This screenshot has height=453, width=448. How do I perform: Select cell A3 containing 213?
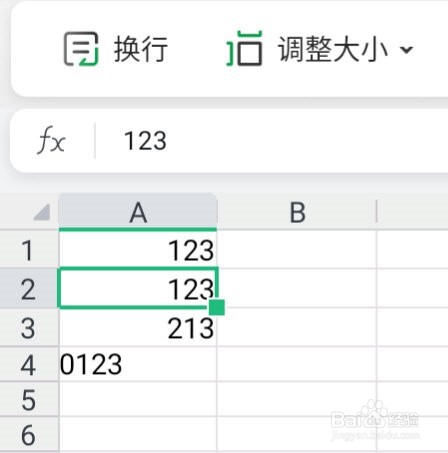coord(138,327)
